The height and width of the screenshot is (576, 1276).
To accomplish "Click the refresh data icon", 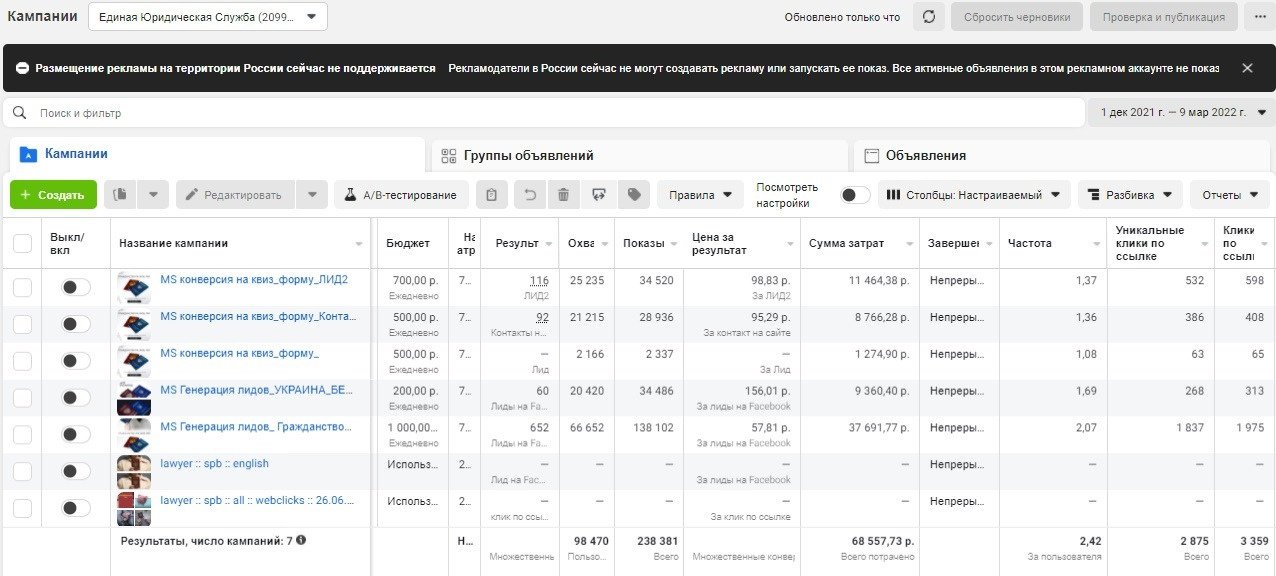I will 929,17.
